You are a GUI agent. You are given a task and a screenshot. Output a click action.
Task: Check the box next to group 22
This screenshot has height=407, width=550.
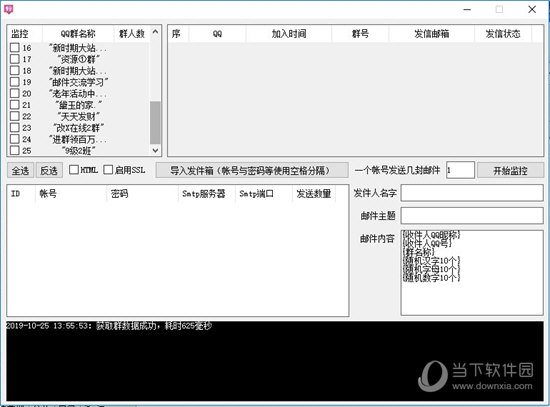tap(14, 116)
